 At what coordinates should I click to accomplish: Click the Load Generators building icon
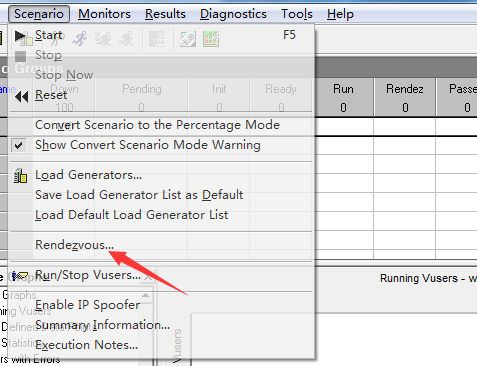(x=20, y=176)
